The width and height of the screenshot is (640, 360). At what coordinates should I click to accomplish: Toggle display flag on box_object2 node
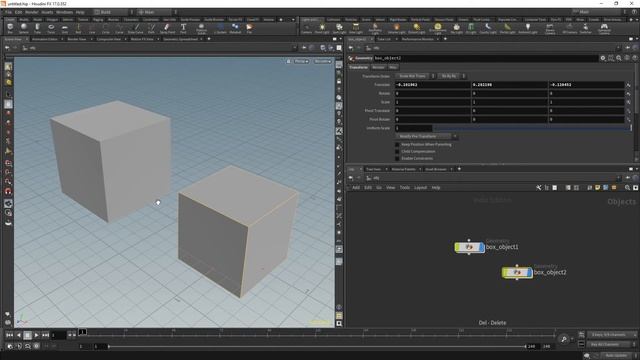tap(530, 272)
